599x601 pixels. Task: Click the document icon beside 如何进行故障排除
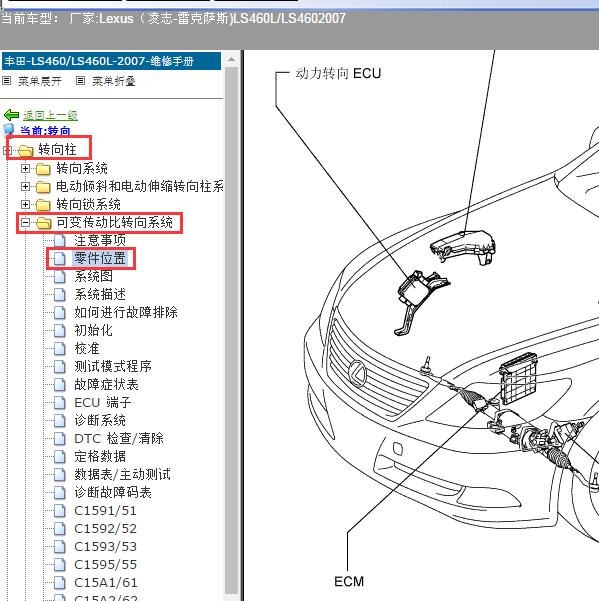(59, 312)
